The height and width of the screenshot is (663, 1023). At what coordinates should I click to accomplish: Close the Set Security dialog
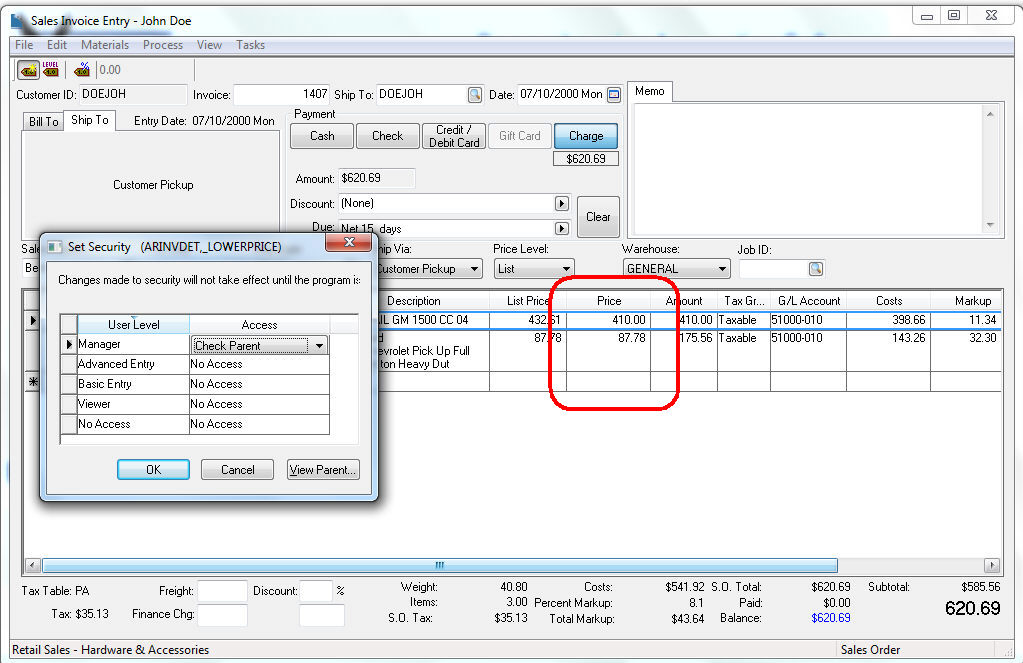click(349, 243)
